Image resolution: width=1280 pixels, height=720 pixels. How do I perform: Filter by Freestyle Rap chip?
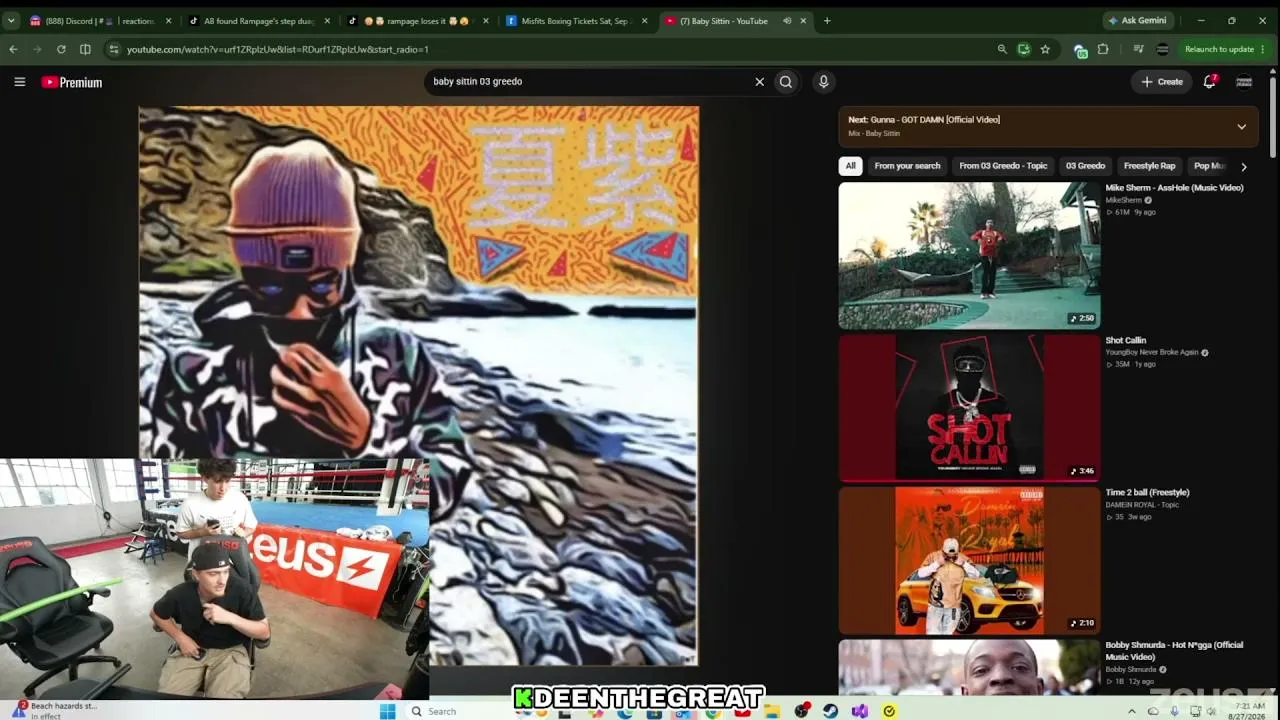pos(1149,166)
